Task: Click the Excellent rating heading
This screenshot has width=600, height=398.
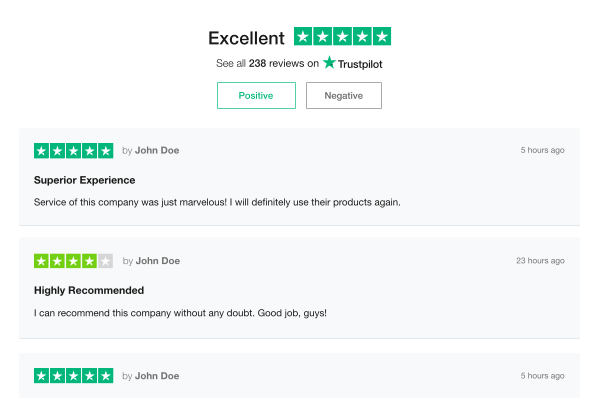Action: tap(246, 38)
